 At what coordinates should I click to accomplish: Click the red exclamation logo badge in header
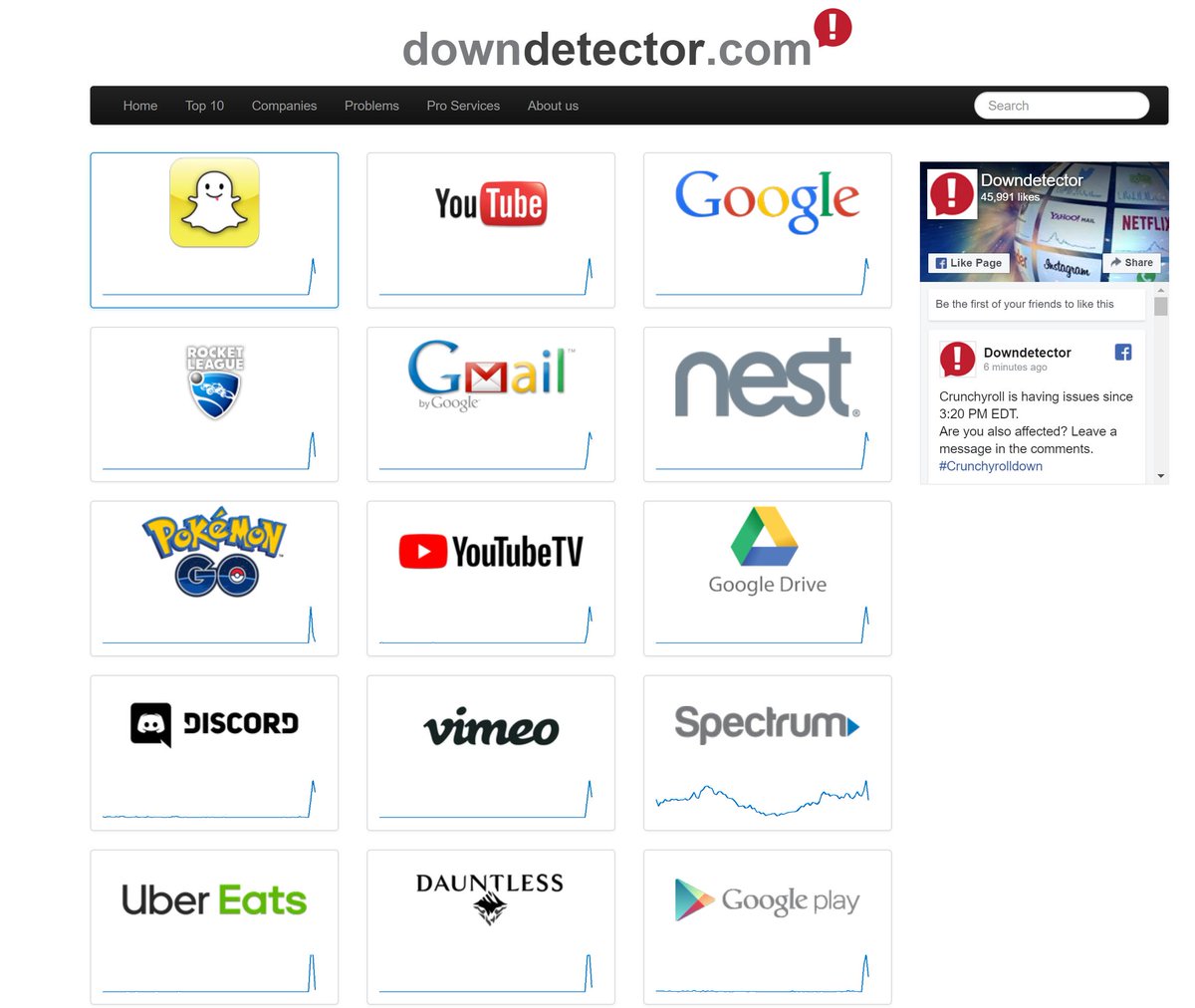click(833, 28)
